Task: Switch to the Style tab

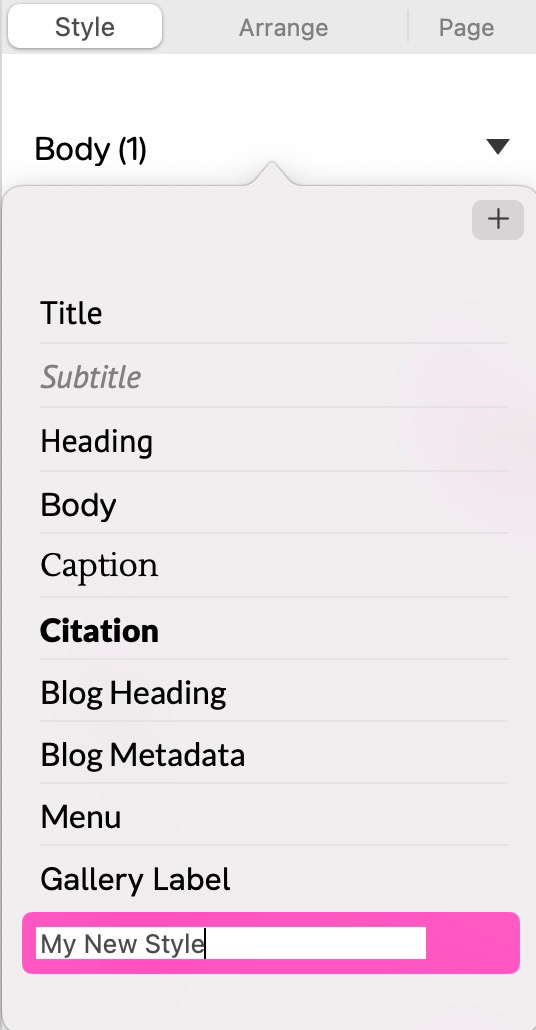Action: click(85, 27)
